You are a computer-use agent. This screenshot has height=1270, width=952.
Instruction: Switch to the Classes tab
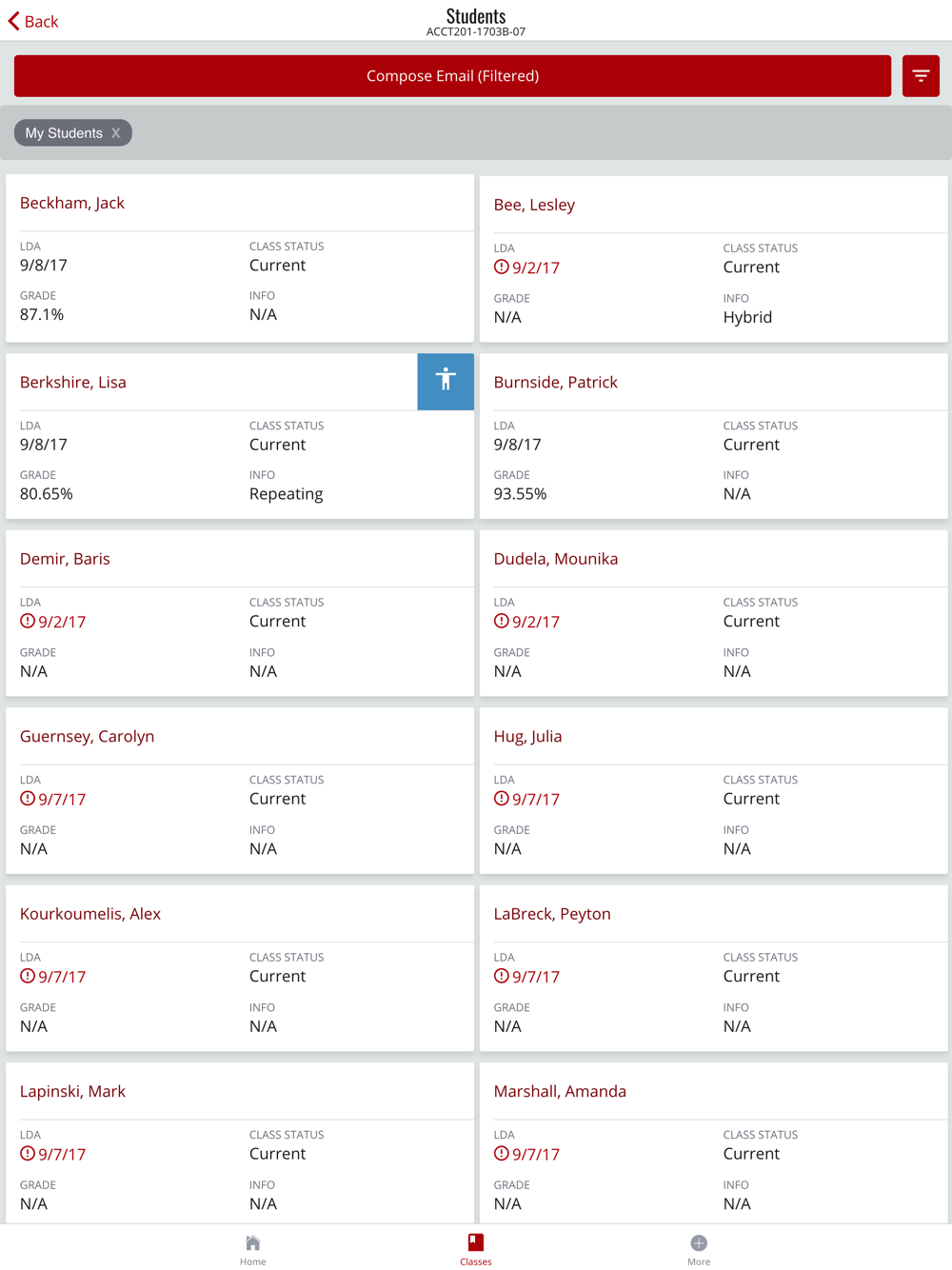point(475,1249)
